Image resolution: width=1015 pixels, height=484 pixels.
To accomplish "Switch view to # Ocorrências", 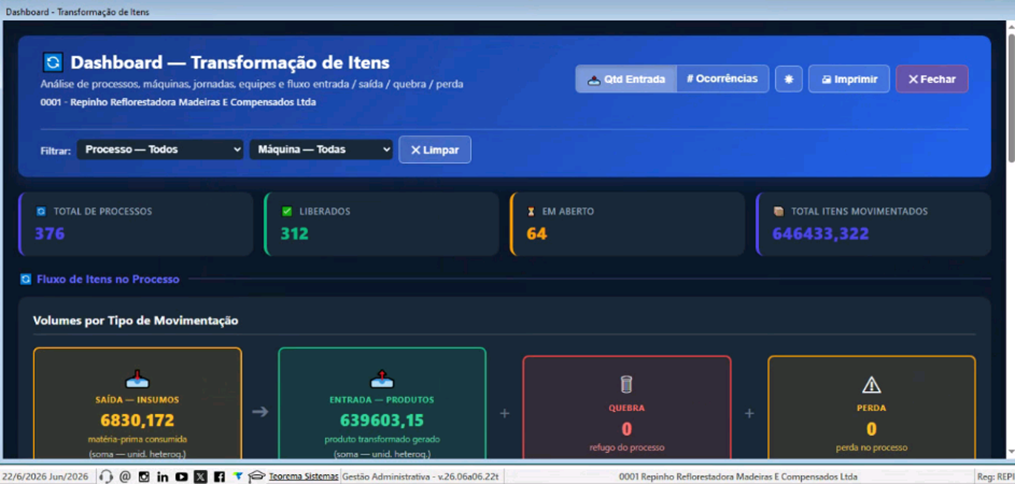I will coord(722,79).
